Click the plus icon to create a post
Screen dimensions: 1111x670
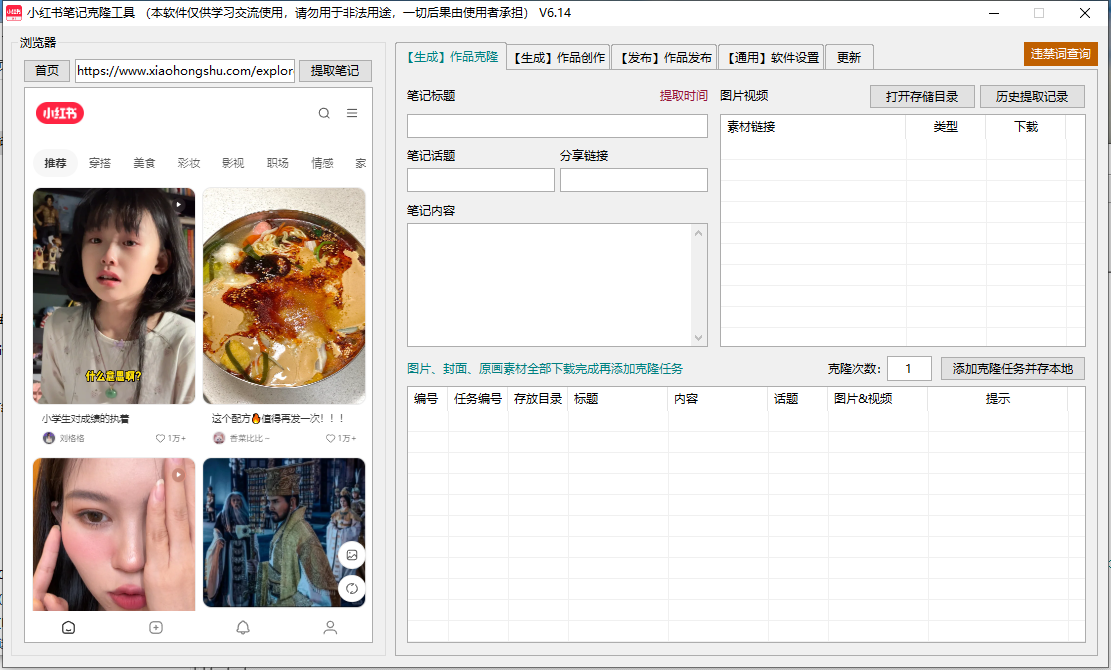[155, 627]
